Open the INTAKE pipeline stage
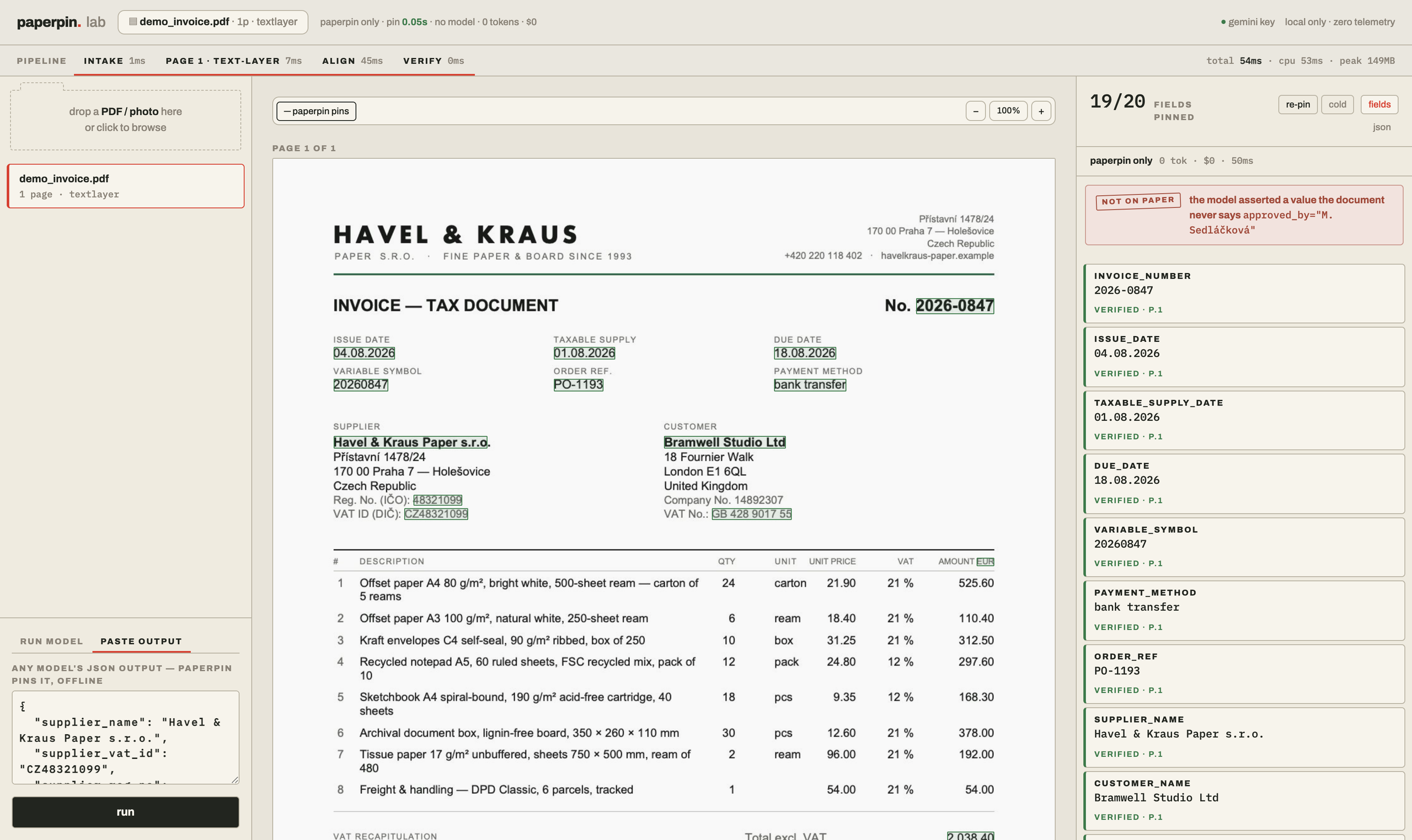1412x840 pixels. [114, 61]
